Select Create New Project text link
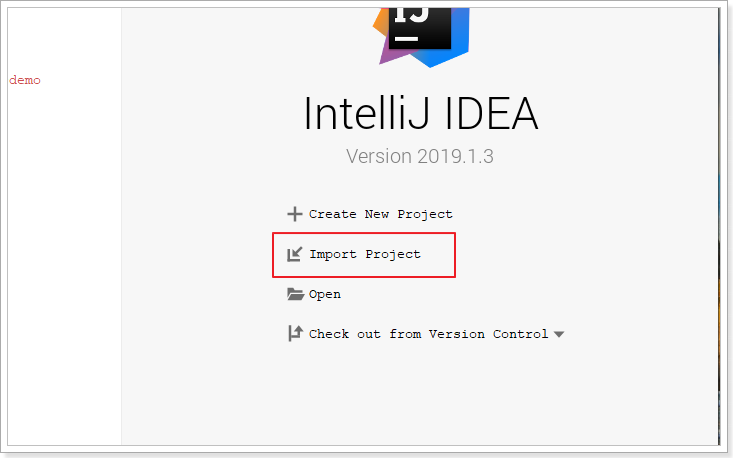This screenshot has height=458, width=733. (x=380, y=214)
